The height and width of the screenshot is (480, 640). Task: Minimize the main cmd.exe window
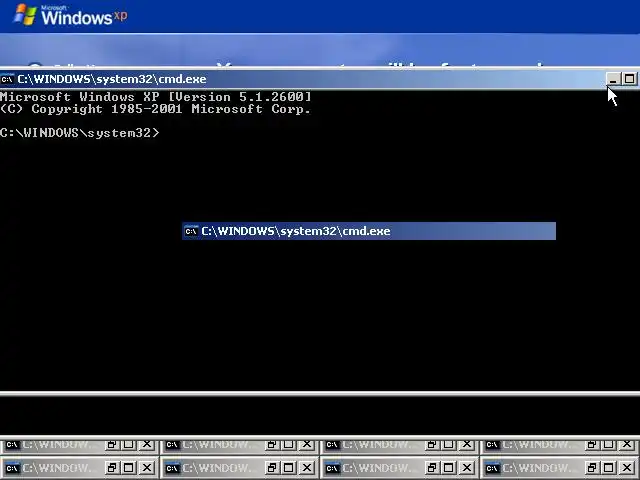click(x=613, y=79)
